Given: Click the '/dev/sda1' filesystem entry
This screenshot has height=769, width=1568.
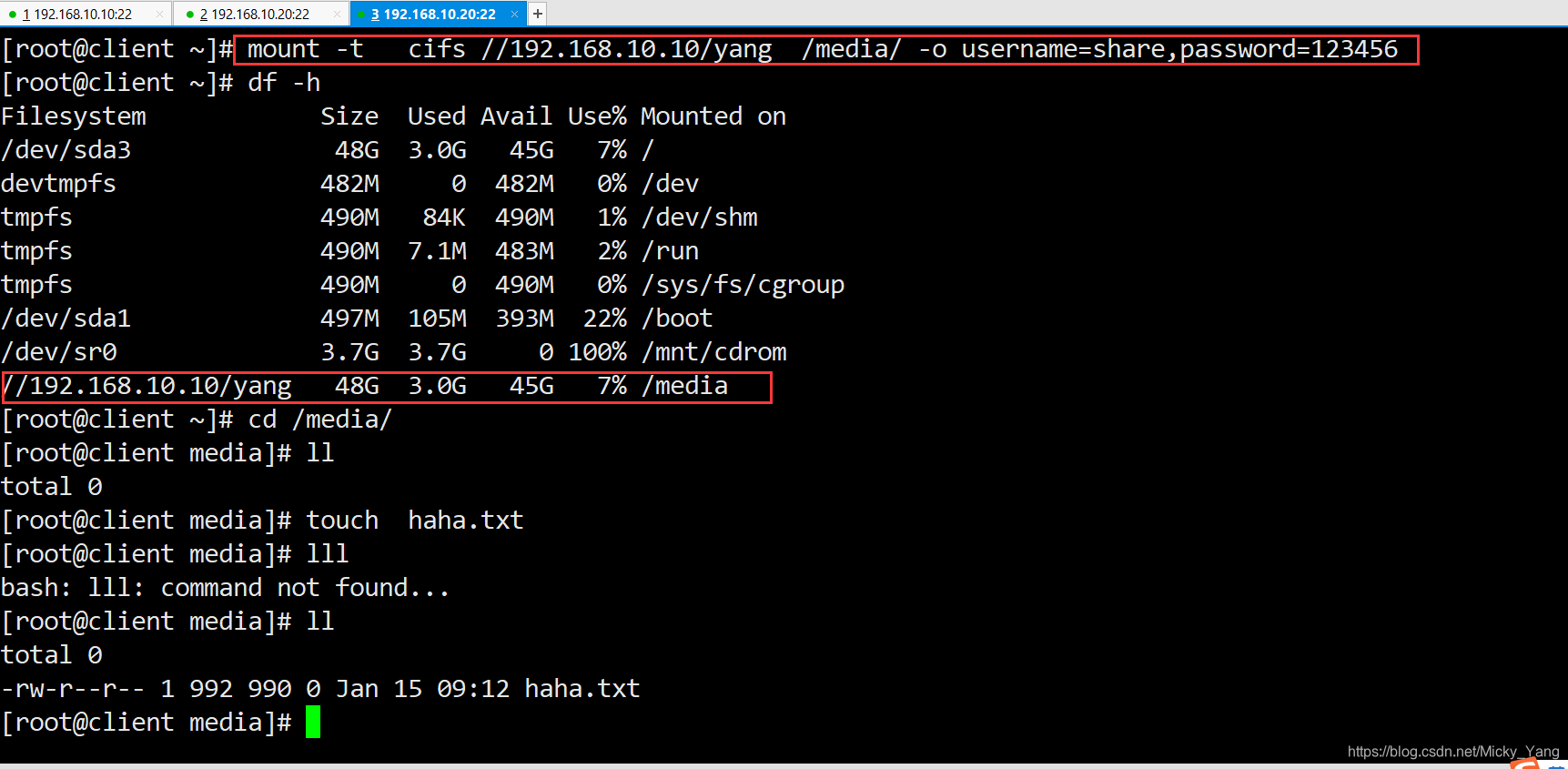Looking at the screenshot, I should coord(66,319).
